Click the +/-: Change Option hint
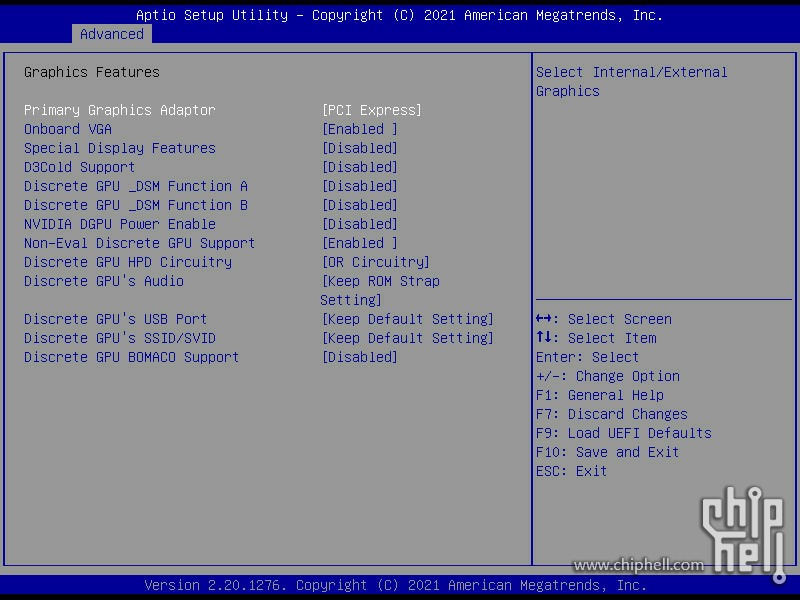 (x=608, y=377)
